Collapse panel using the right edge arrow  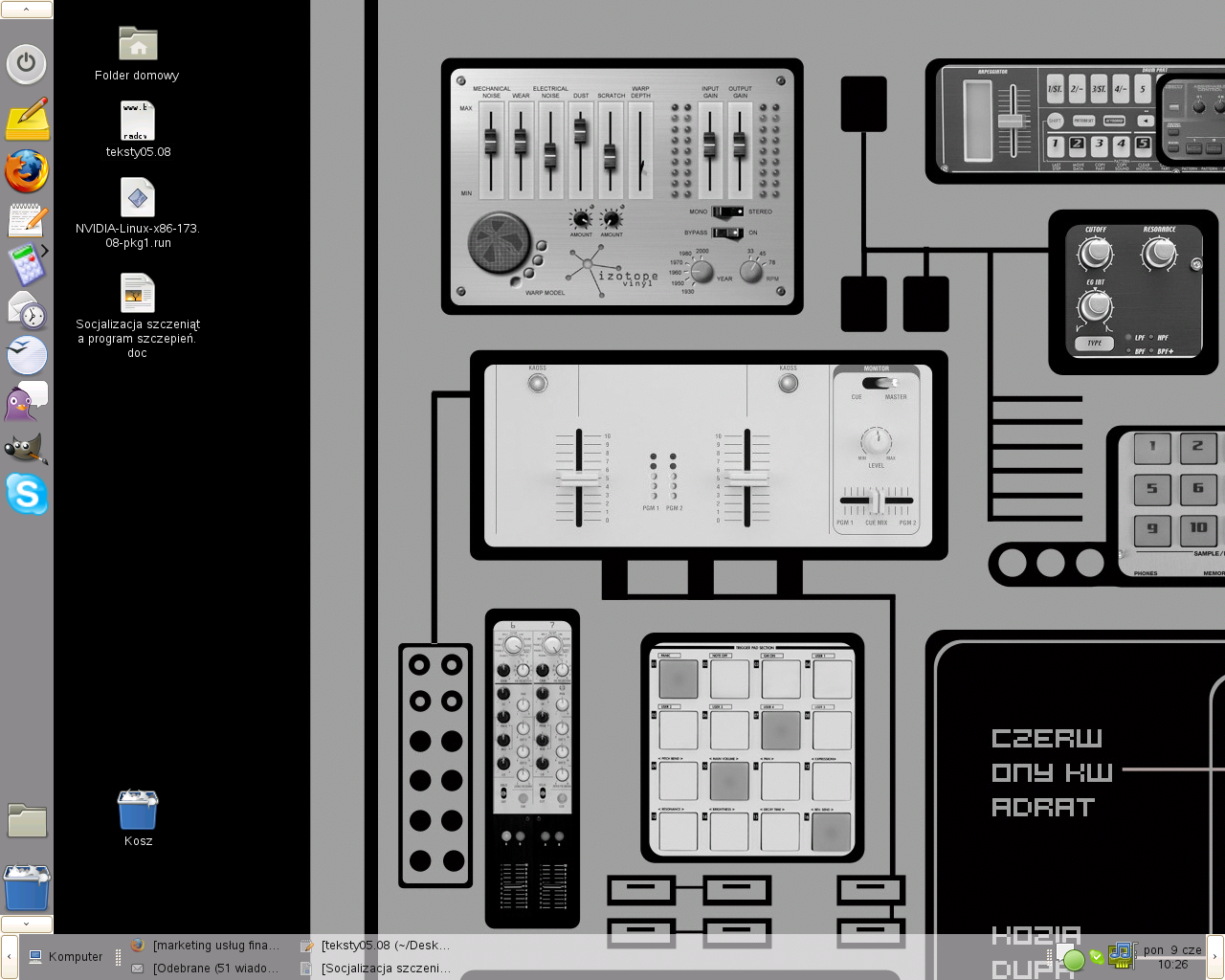coord(1214,956)
